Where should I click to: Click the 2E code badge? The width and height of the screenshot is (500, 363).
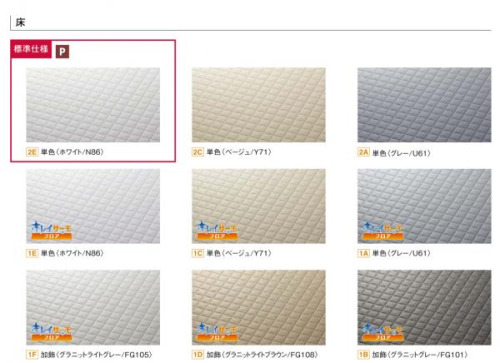click(x=32, y=152)
